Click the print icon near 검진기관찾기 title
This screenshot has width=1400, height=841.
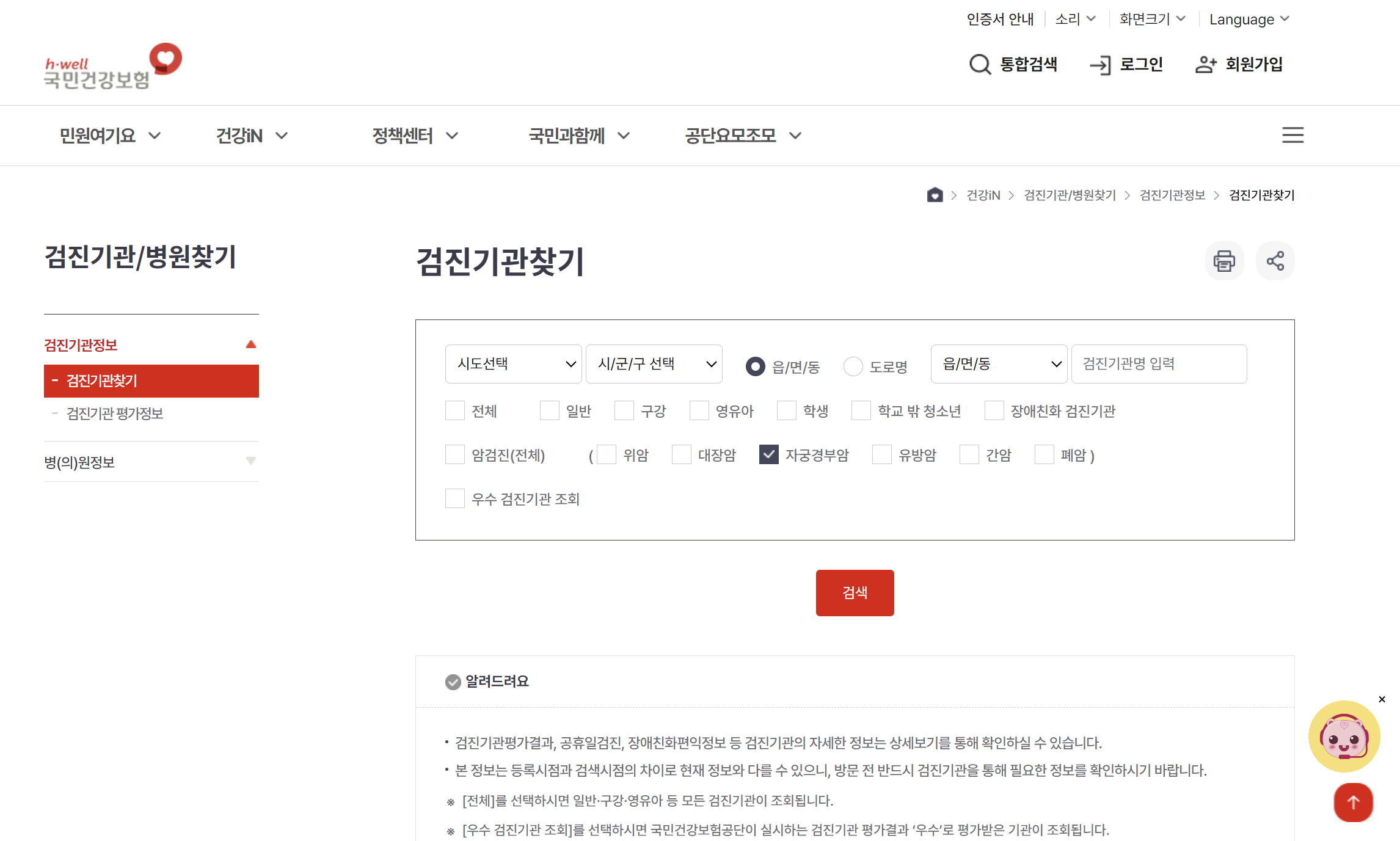coord(1223,261)
